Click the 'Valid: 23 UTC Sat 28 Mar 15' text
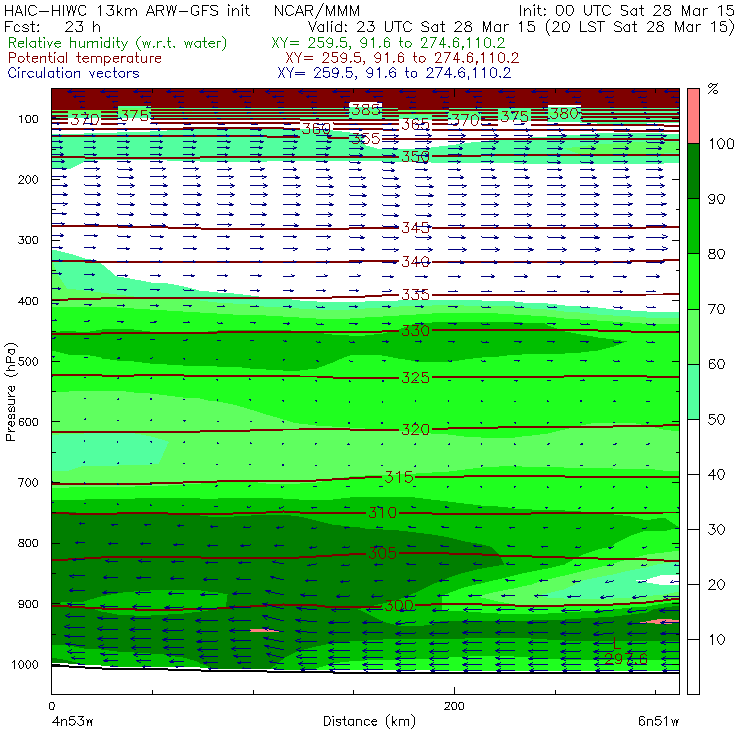 click(x=422, y=26)
